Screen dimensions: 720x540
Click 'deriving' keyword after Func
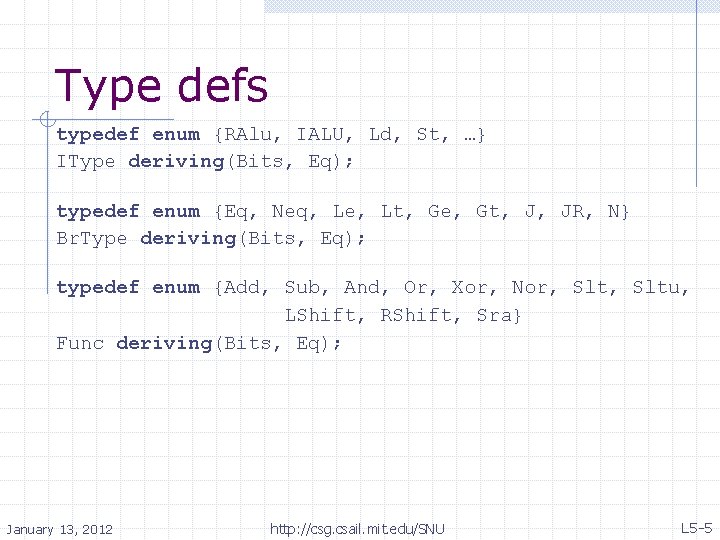point(164,344)
